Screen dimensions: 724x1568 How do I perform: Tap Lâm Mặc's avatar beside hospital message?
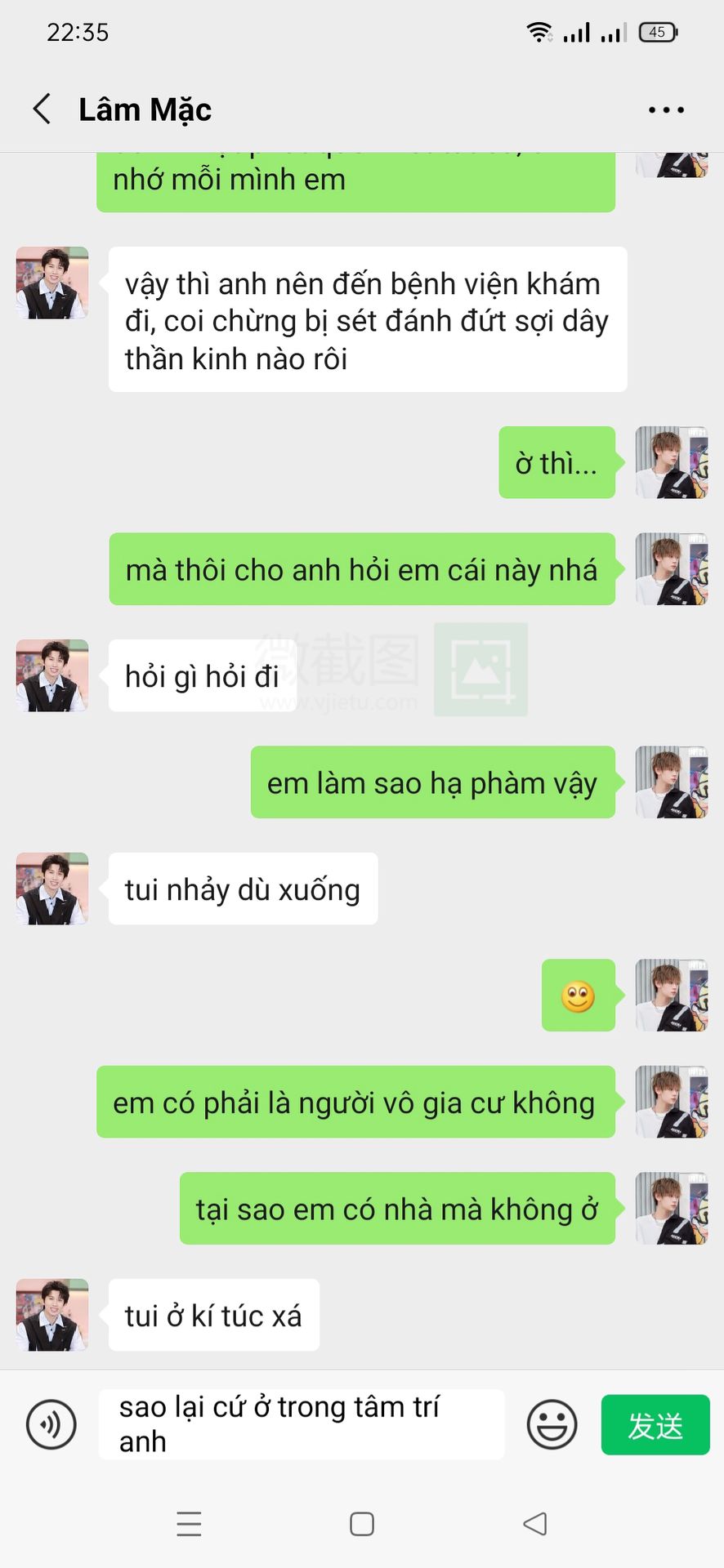coord(52,283)
